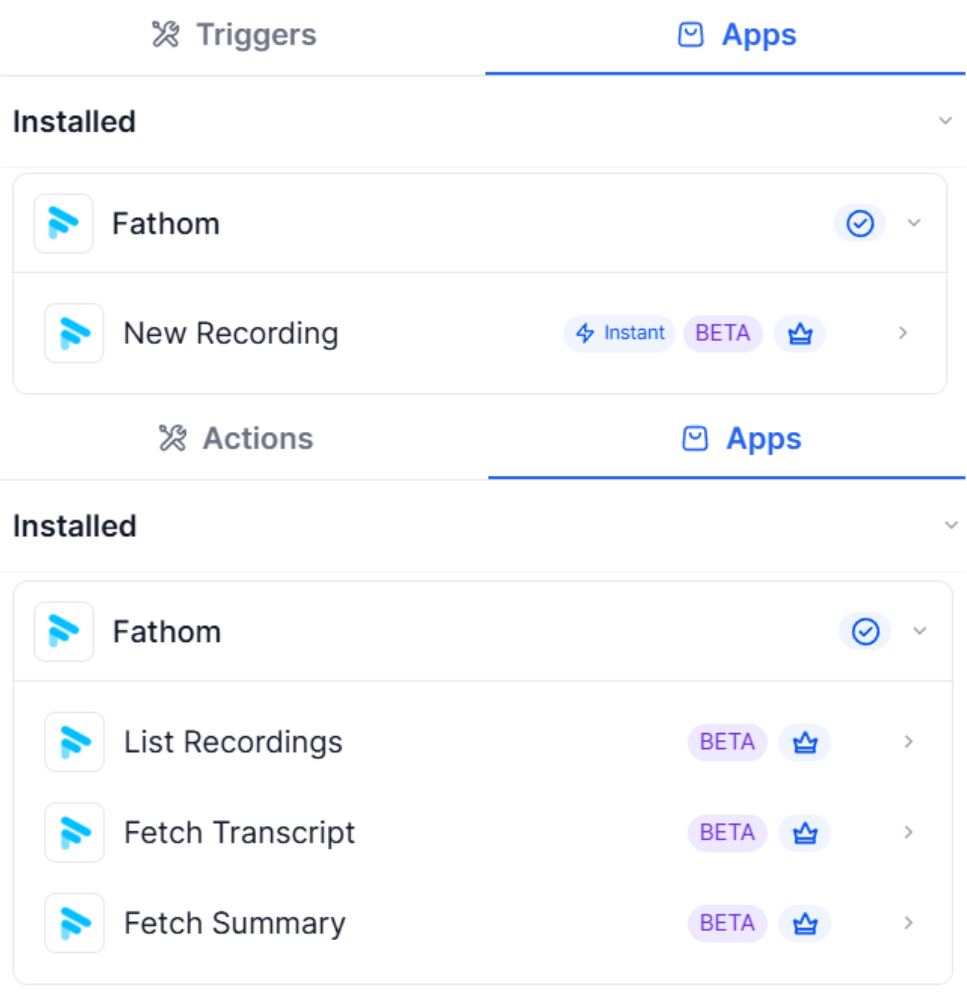Screen dimensions: 967x996
Task: Click the crown icon on Fetch Transcript row
Action: click(x=804, y=833)
